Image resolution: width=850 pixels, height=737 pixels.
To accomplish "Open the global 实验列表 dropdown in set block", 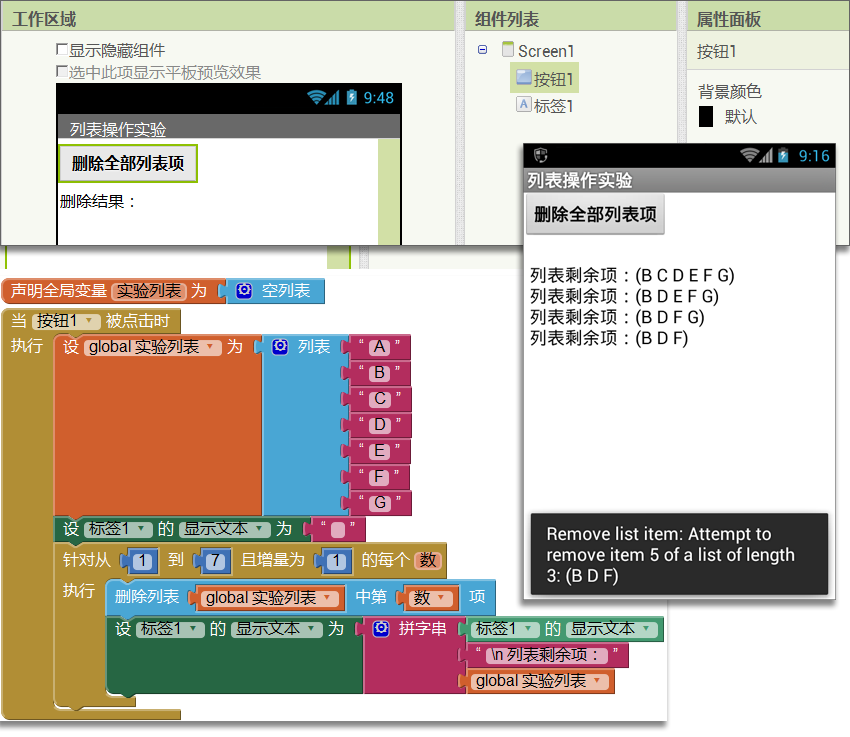I will 212,348.
